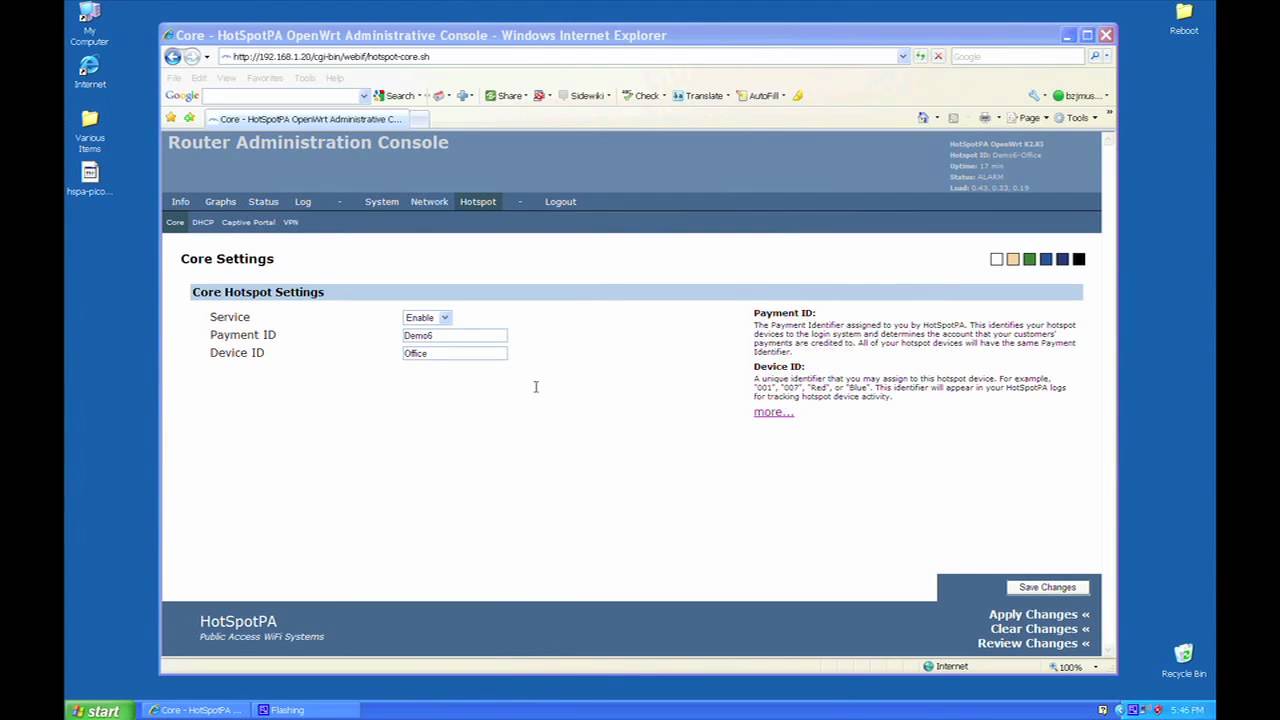Screen dimensions: 1280x720
Task: Choose the black color theme swatch
Action: pyautogui.click(x=1079, y=259)
